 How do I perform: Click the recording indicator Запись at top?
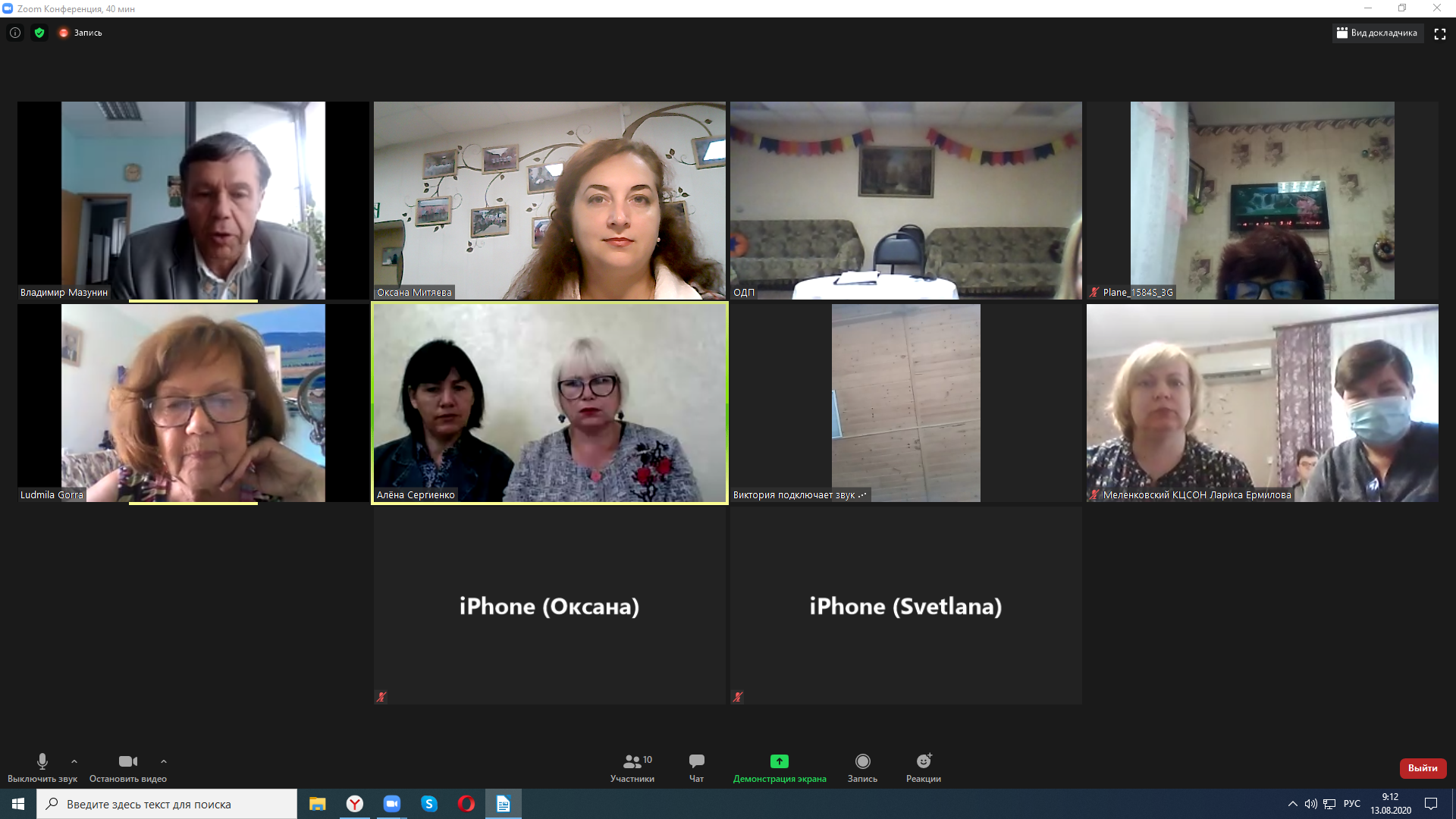(x=80, y=33)
